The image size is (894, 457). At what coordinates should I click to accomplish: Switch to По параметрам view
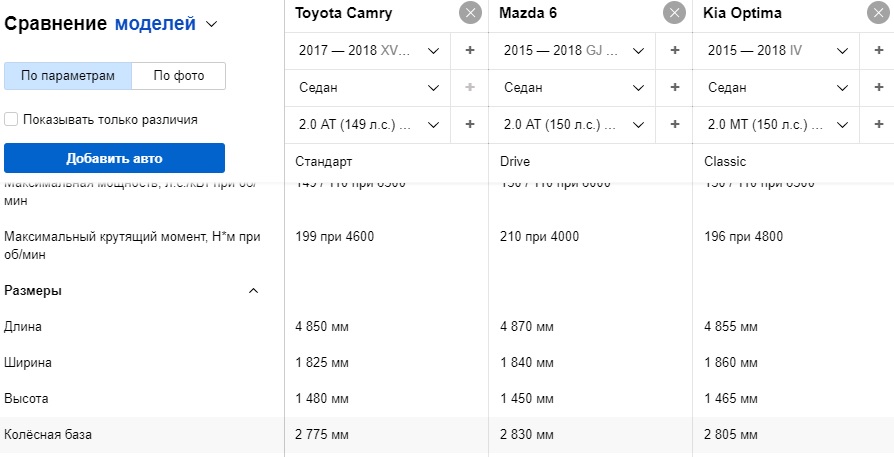tap(68, 76)
